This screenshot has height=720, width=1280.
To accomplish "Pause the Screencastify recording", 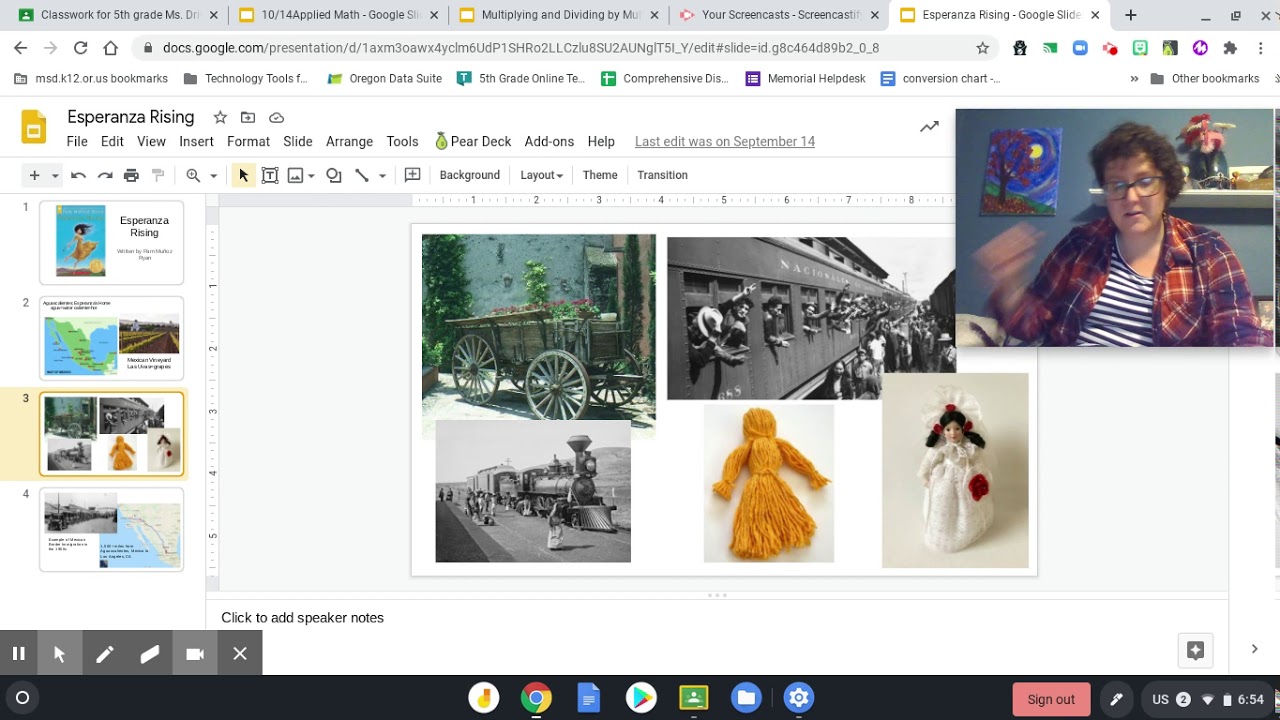I will (x=18, y=654).
